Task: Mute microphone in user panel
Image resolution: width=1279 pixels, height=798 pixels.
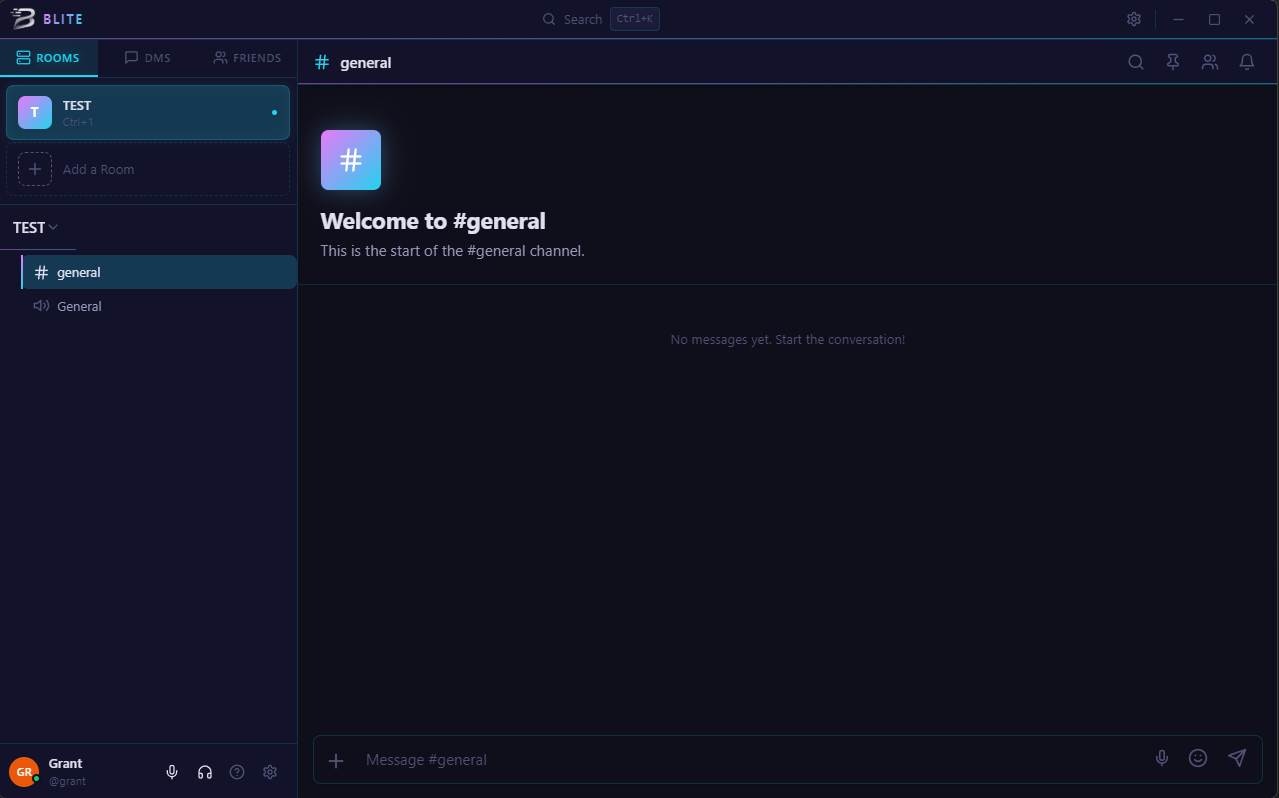Action: (x=172, y=772)
